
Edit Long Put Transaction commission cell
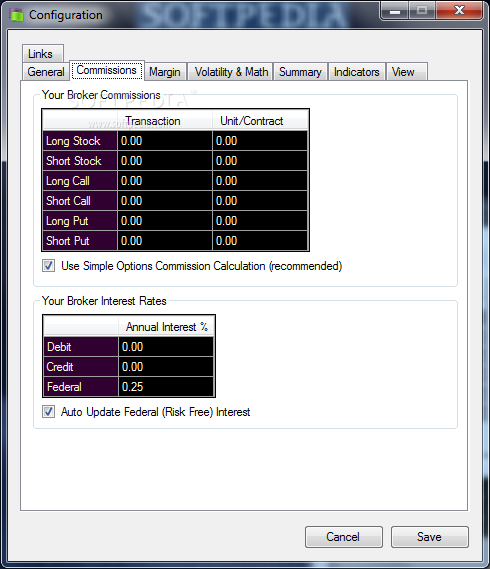point(165,221)
